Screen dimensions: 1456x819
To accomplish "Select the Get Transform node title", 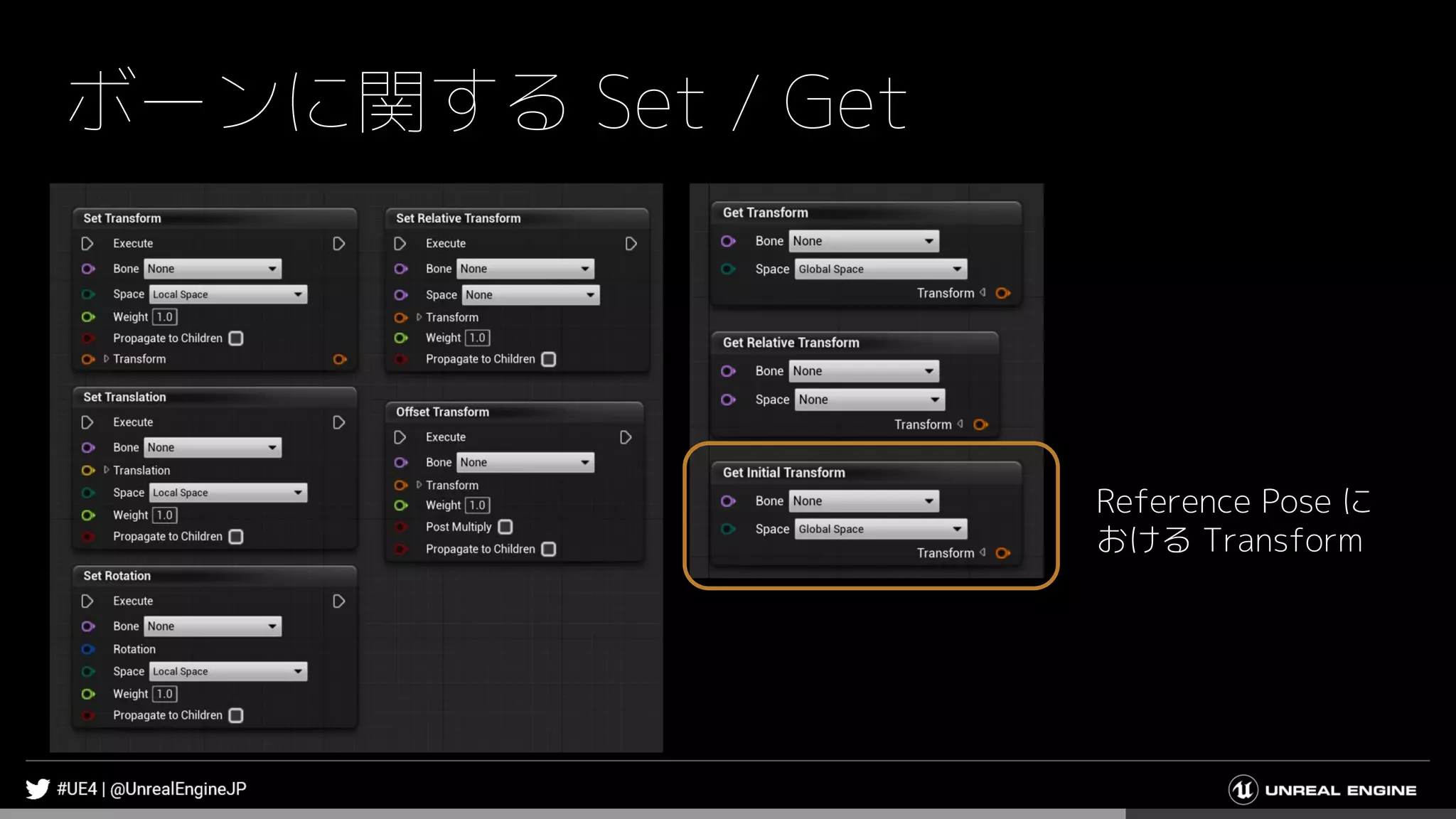I will [765, 213].
